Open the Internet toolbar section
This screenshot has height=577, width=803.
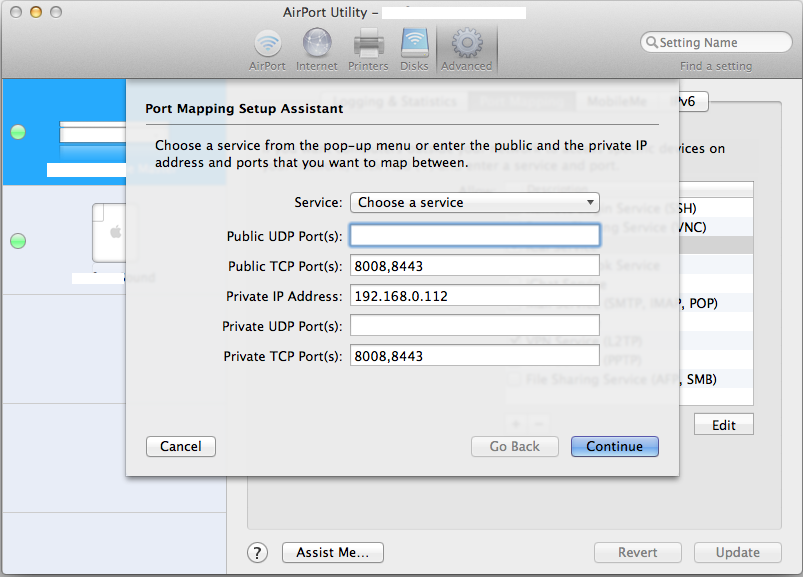[x=316, y=50]
